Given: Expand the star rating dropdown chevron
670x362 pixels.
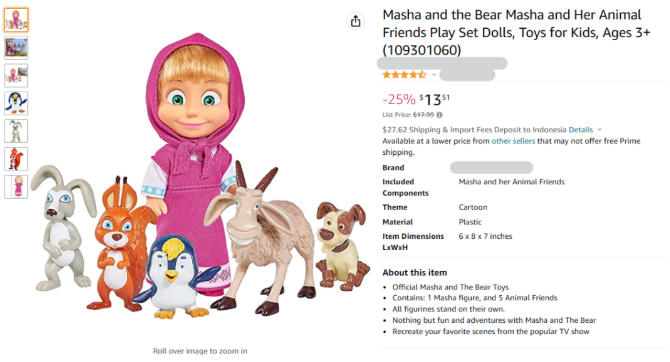Looking at the screenshot, I should click(x=434, y=75).
